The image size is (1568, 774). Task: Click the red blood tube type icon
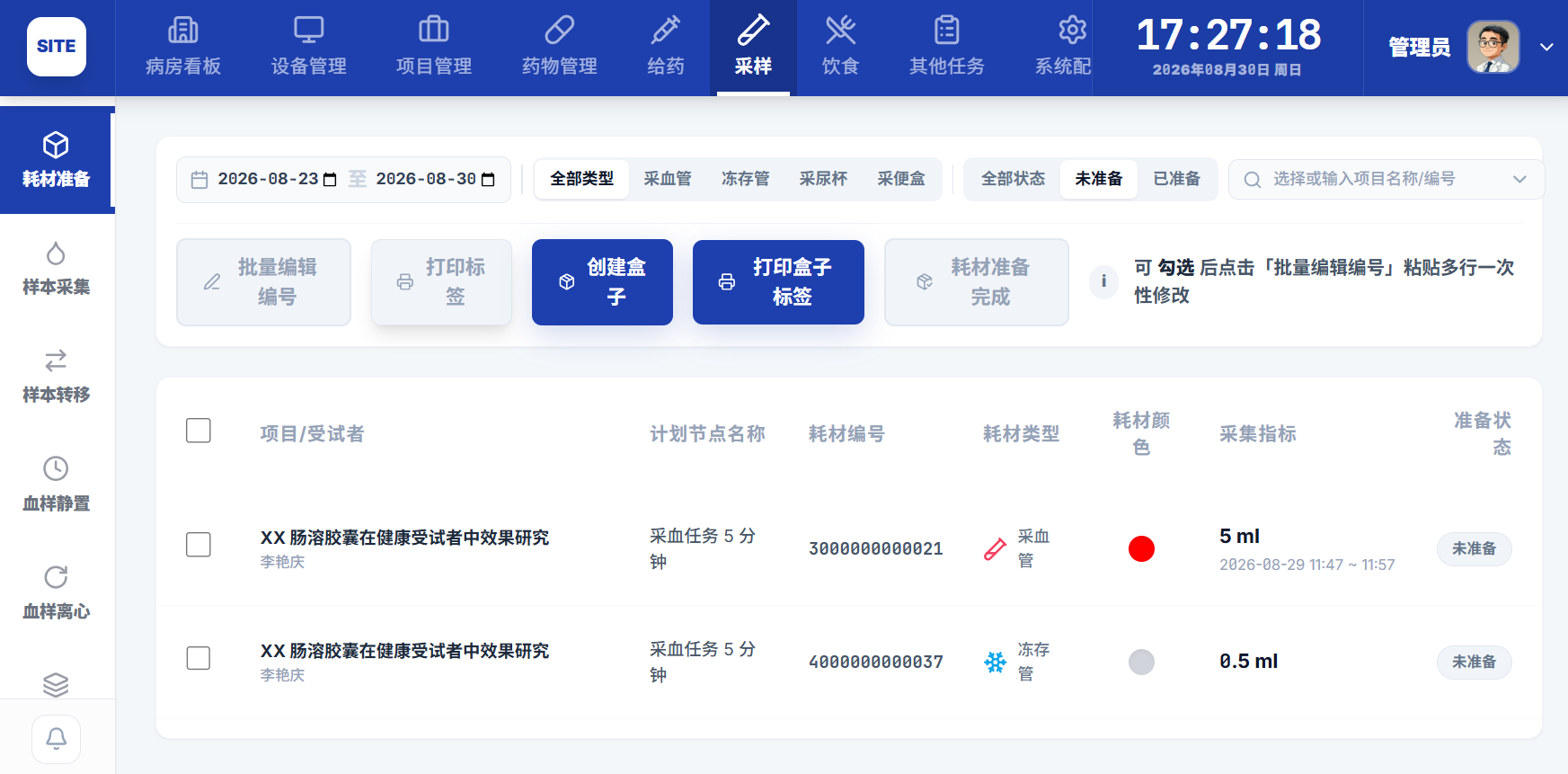[996, 549]
